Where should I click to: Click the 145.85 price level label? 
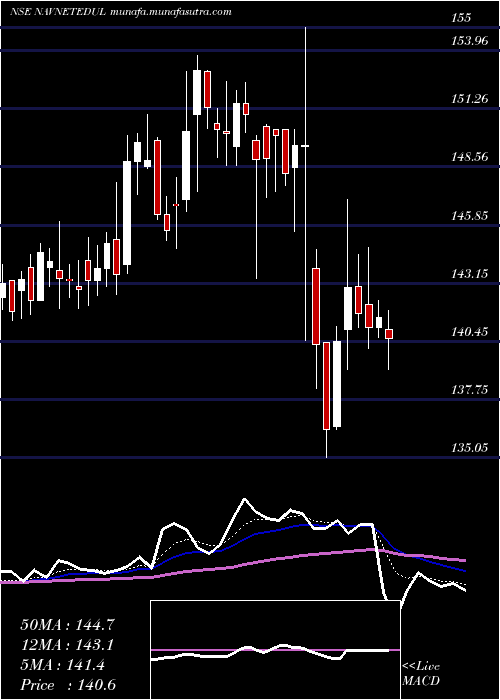pyautogui.click(x=470, y=216)
